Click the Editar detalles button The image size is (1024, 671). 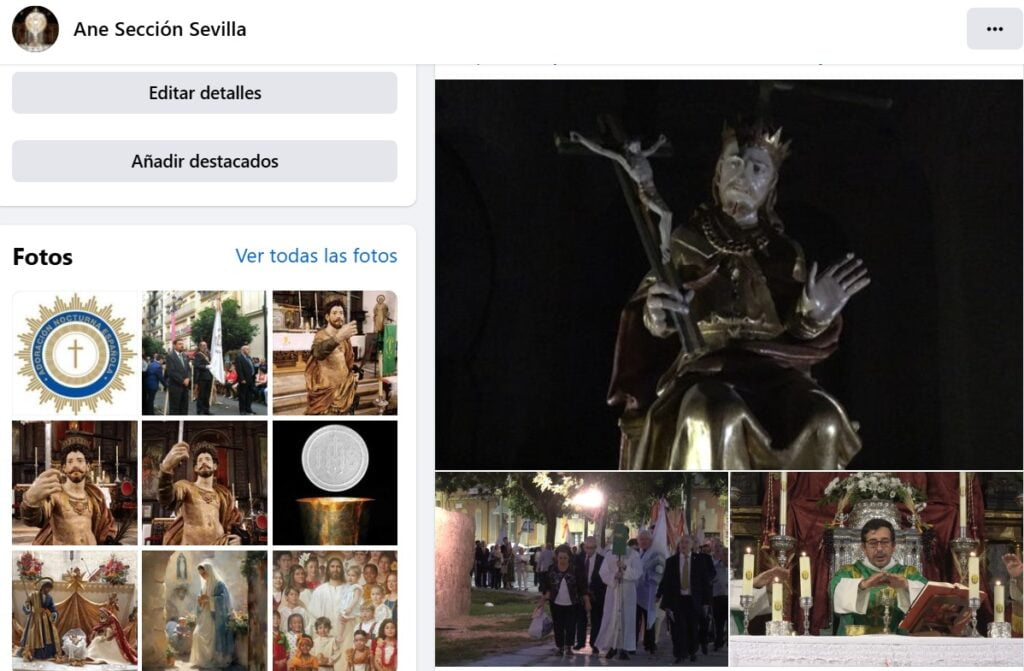coord(205,93)
